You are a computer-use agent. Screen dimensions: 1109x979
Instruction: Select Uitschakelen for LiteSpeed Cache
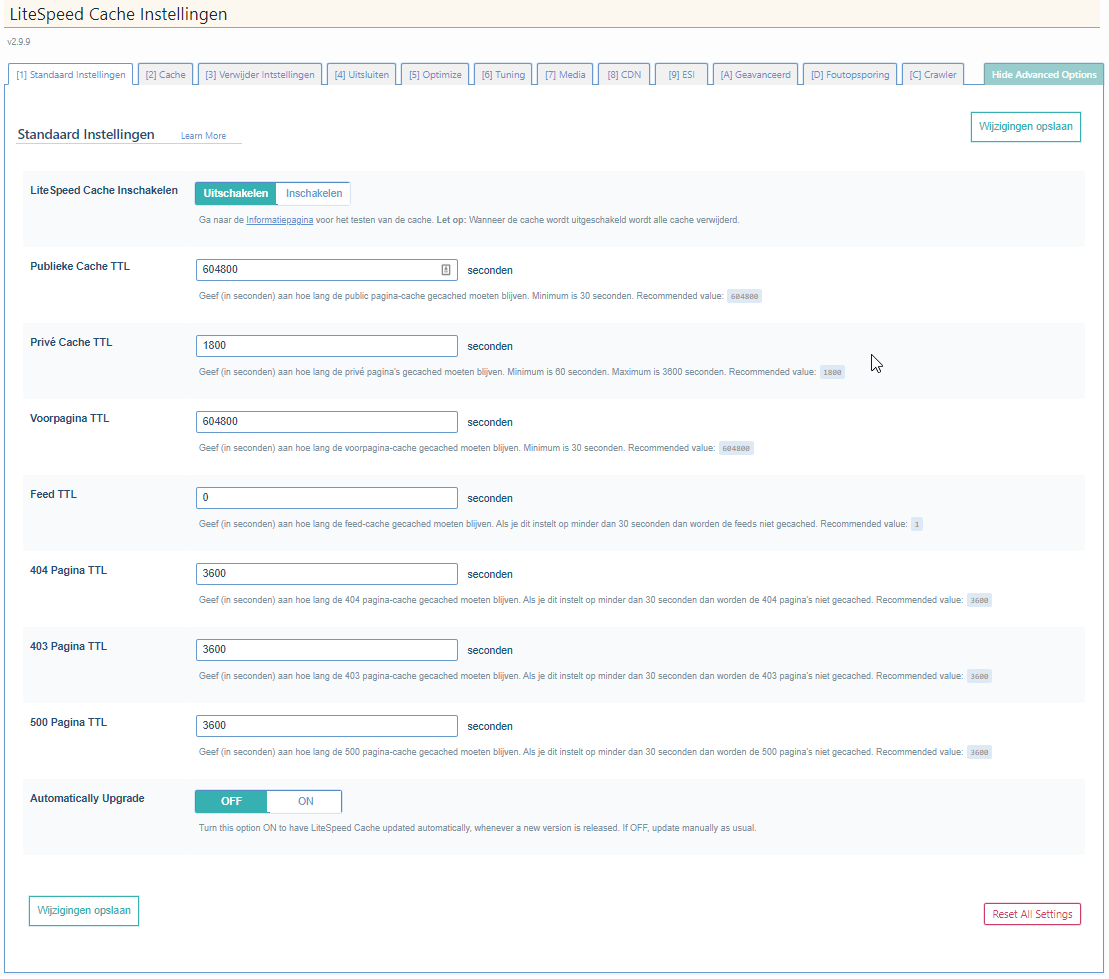[x=236, y=193]
